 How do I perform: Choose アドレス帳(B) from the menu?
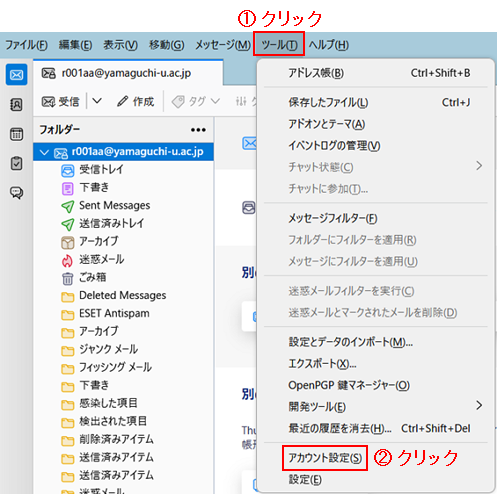[375, 73]
